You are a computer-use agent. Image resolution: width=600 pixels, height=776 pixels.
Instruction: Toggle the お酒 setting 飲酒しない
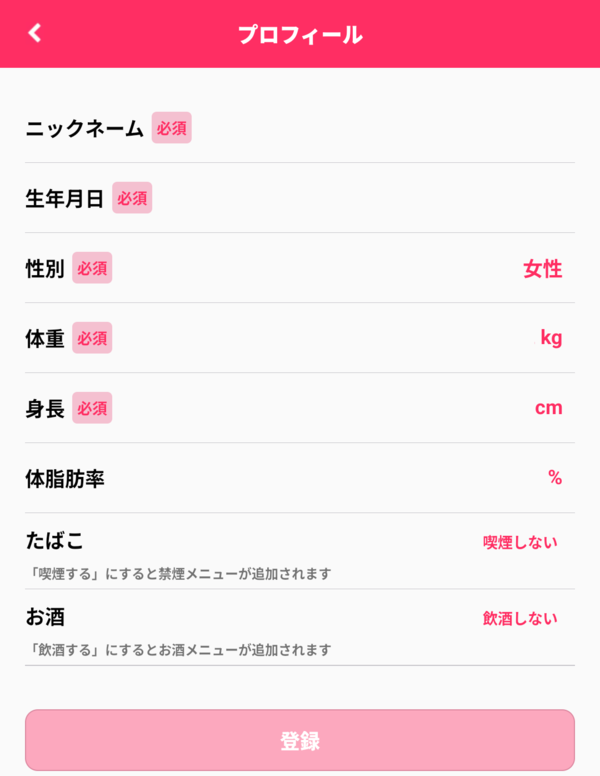520,618
